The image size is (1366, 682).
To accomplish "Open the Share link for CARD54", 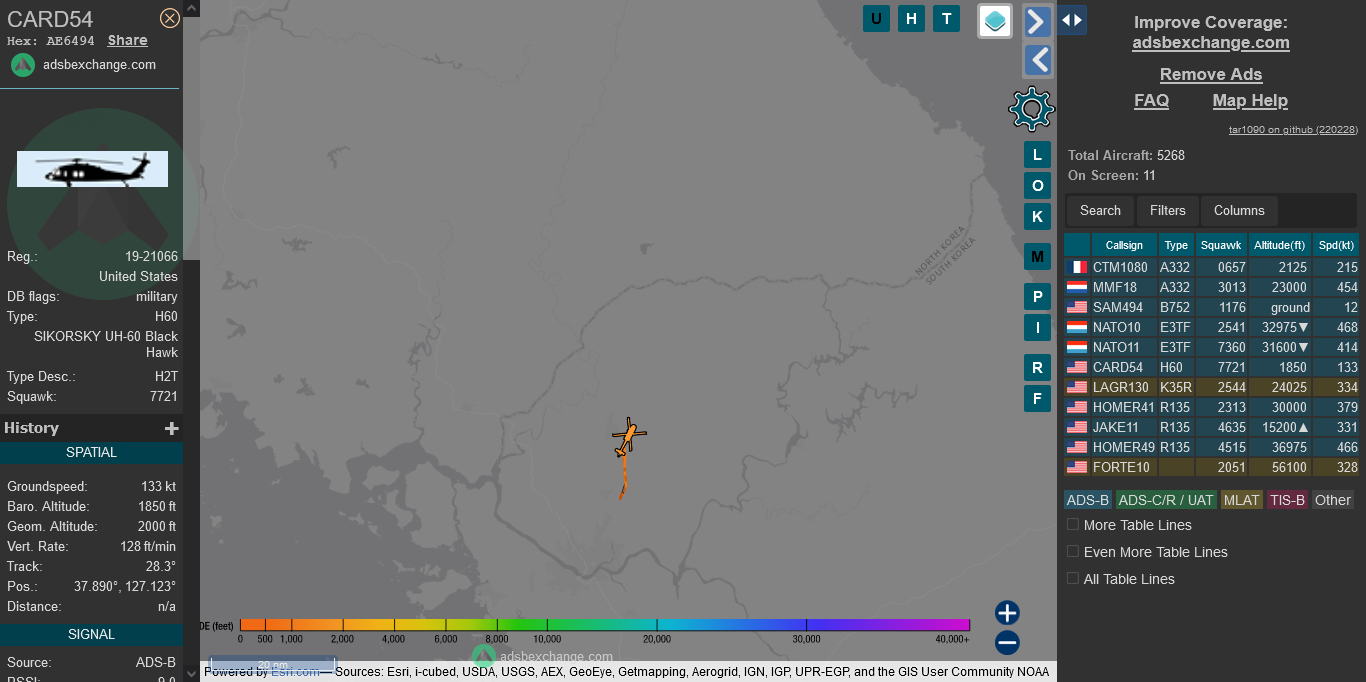I will coord(128,41).
